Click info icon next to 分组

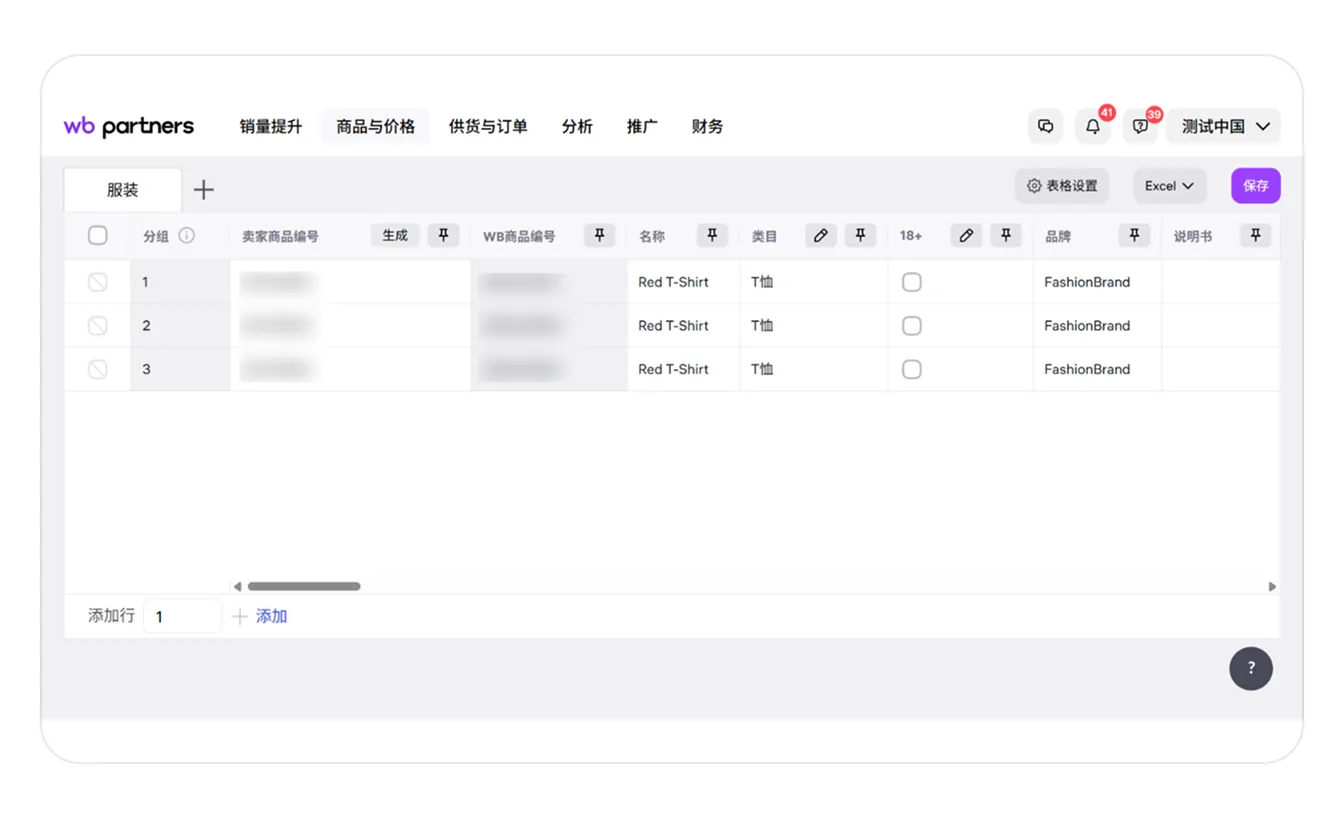click(186, 236)
